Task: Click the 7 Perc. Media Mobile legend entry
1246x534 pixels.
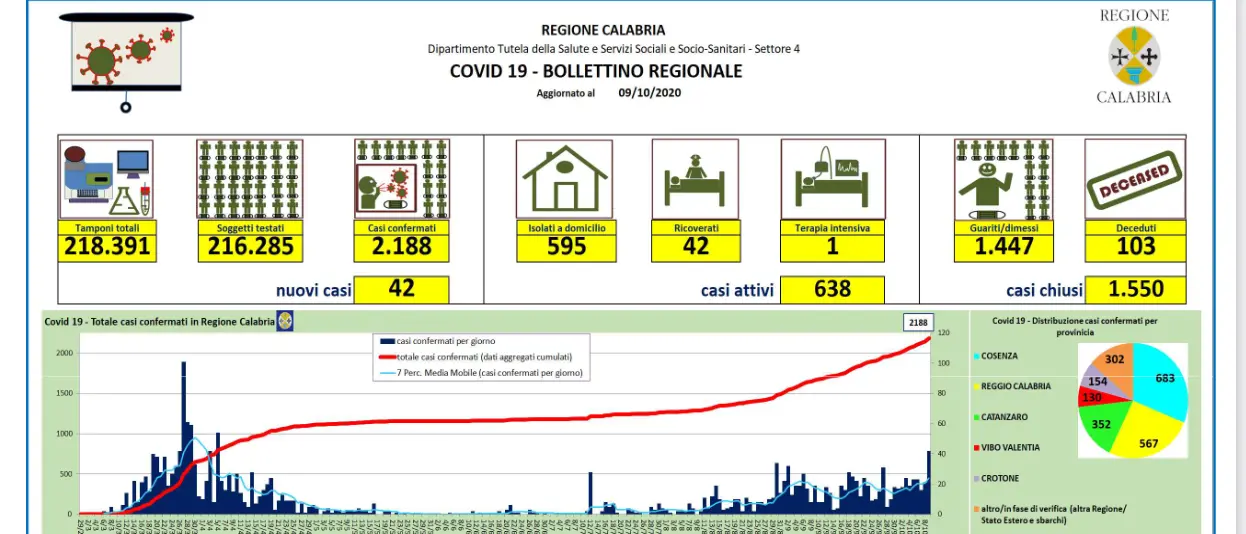Action: click(x=482, y=373)
